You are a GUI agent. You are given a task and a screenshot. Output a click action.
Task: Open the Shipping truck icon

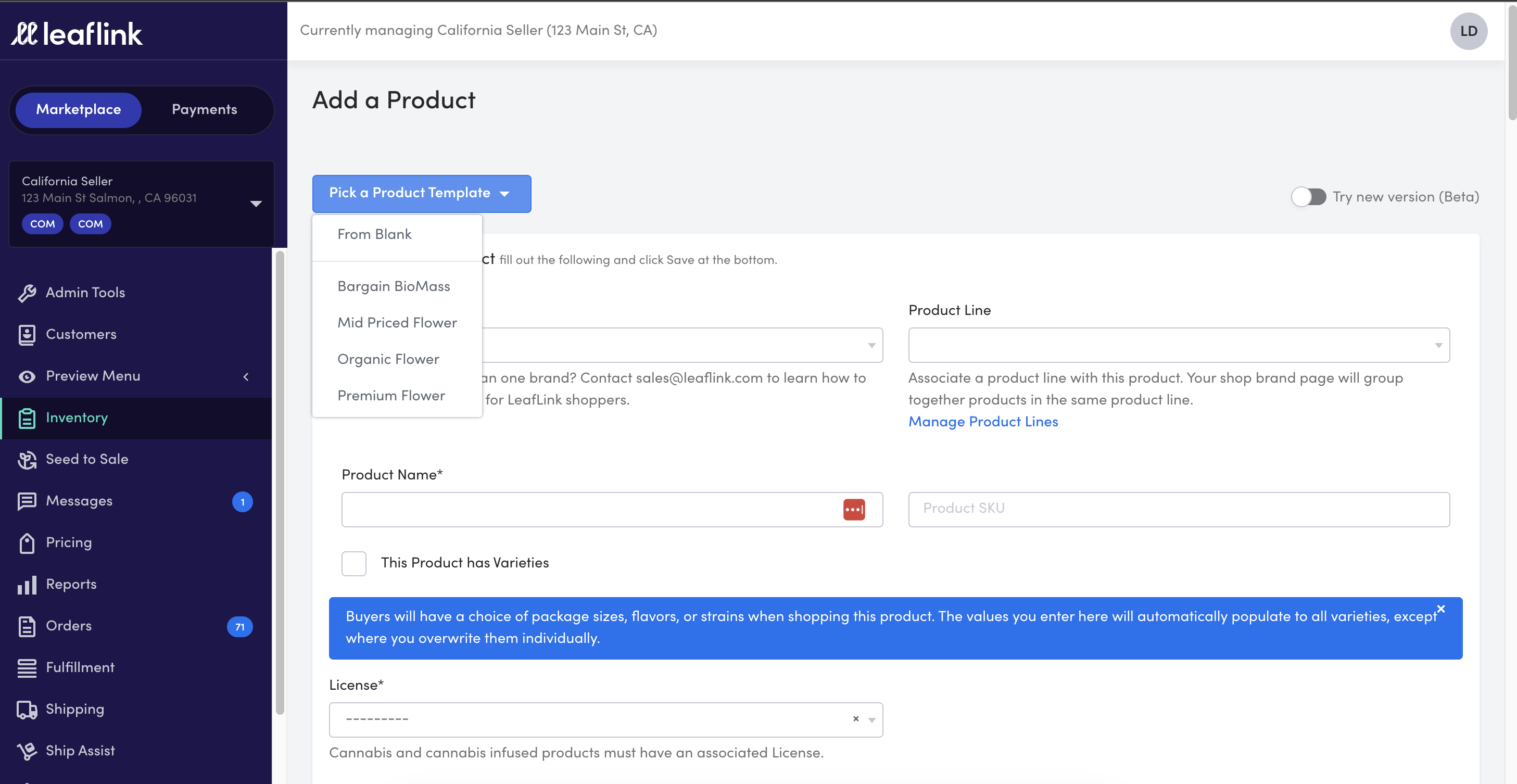[x=27, y=710]
